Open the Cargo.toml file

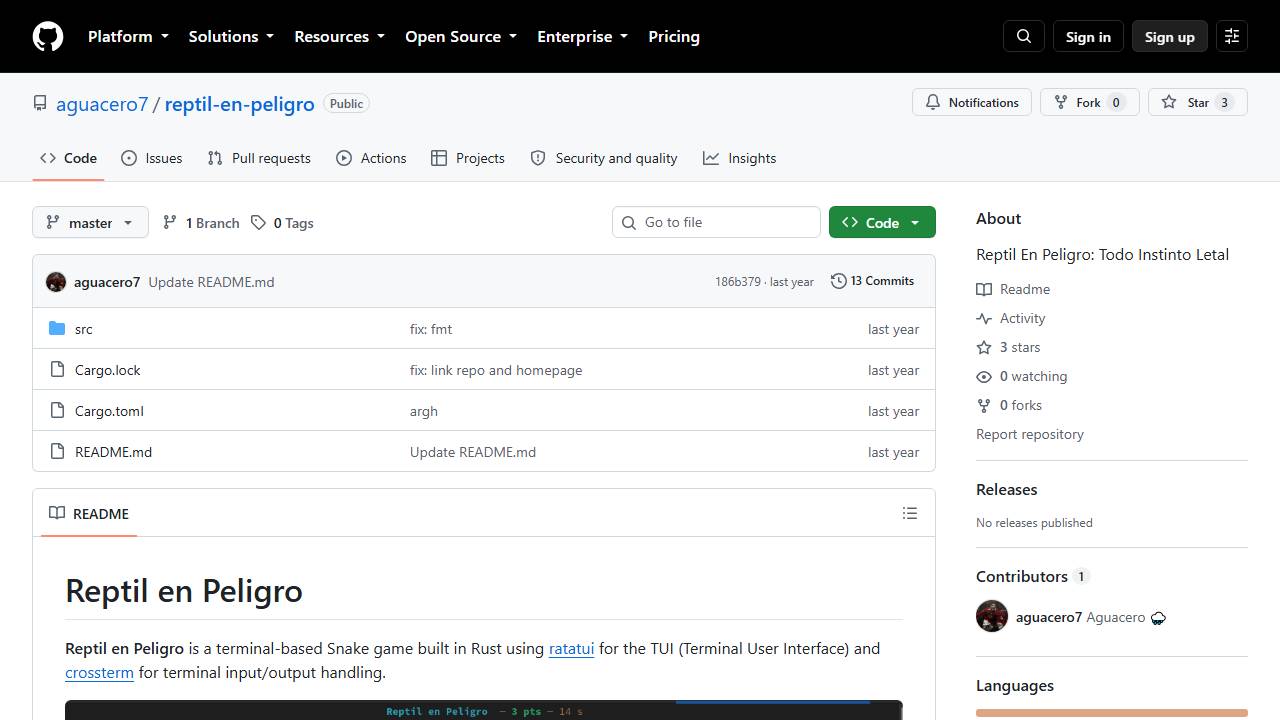click(109, 411)
